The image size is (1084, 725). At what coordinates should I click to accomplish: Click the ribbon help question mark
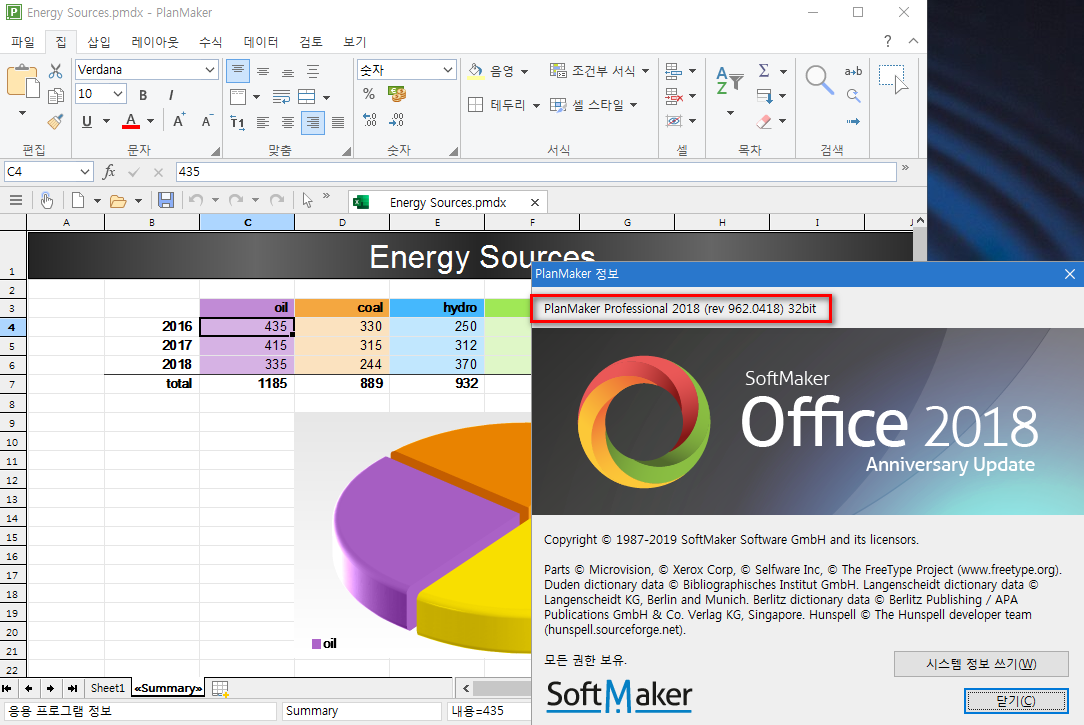click(887, 41)
